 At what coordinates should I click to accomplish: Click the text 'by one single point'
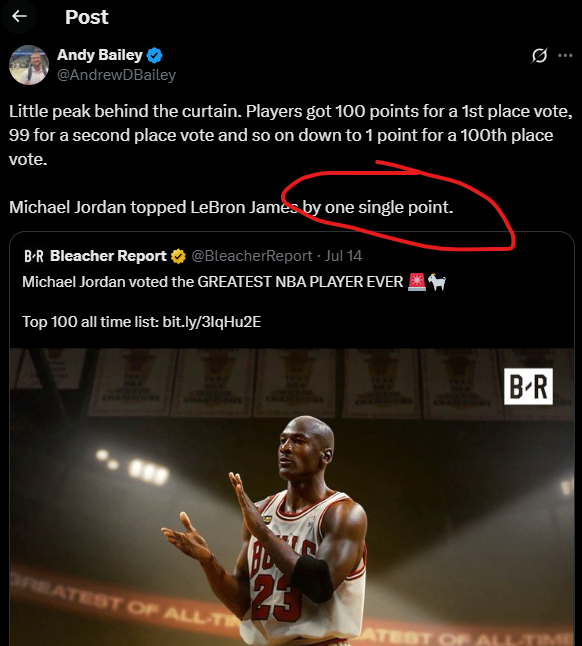[x=378, y=207]
